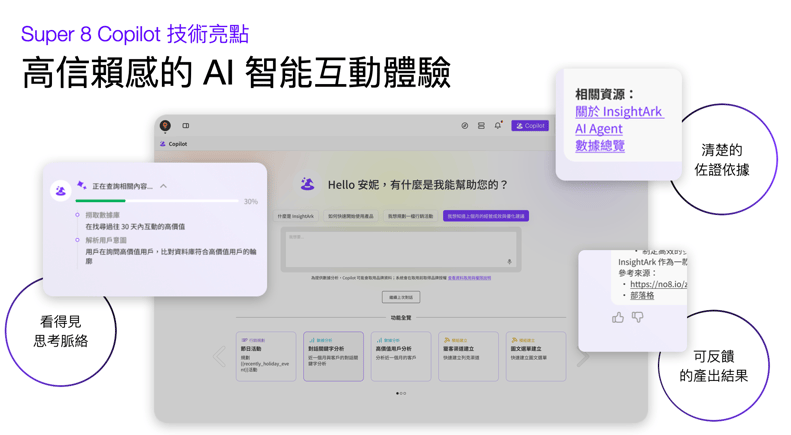
Task: Toggle the sidebar panel icon in header
Action: [x=186, y=126]
